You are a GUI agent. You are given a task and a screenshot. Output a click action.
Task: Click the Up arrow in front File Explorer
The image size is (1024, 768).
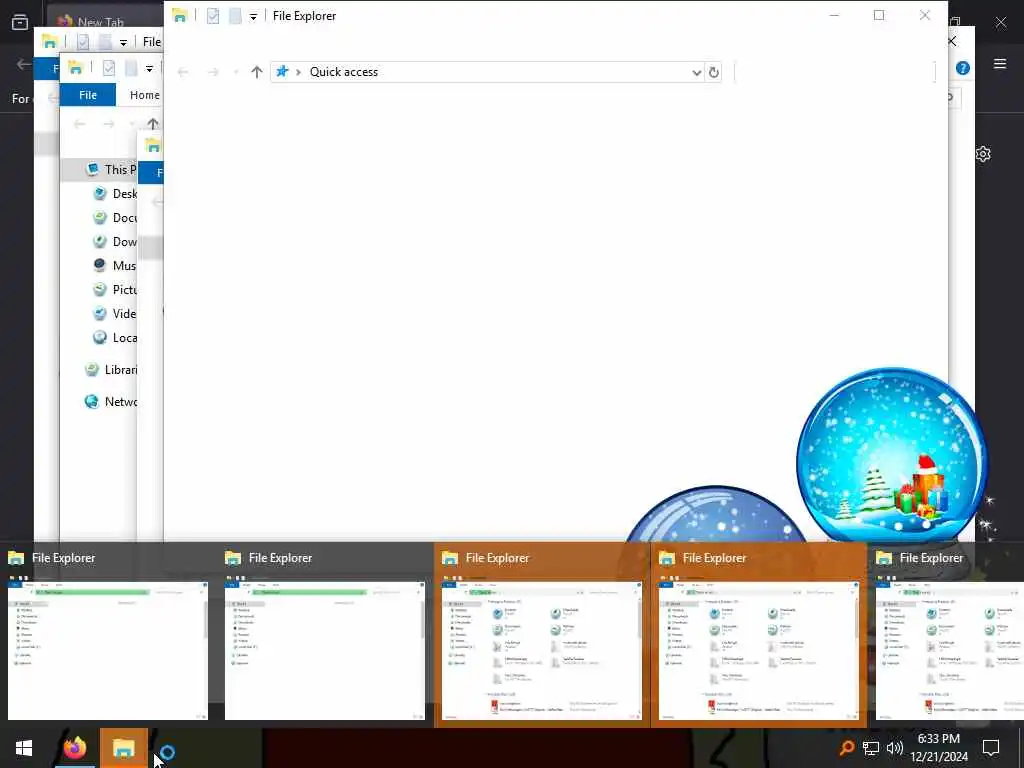pos(257,72)
